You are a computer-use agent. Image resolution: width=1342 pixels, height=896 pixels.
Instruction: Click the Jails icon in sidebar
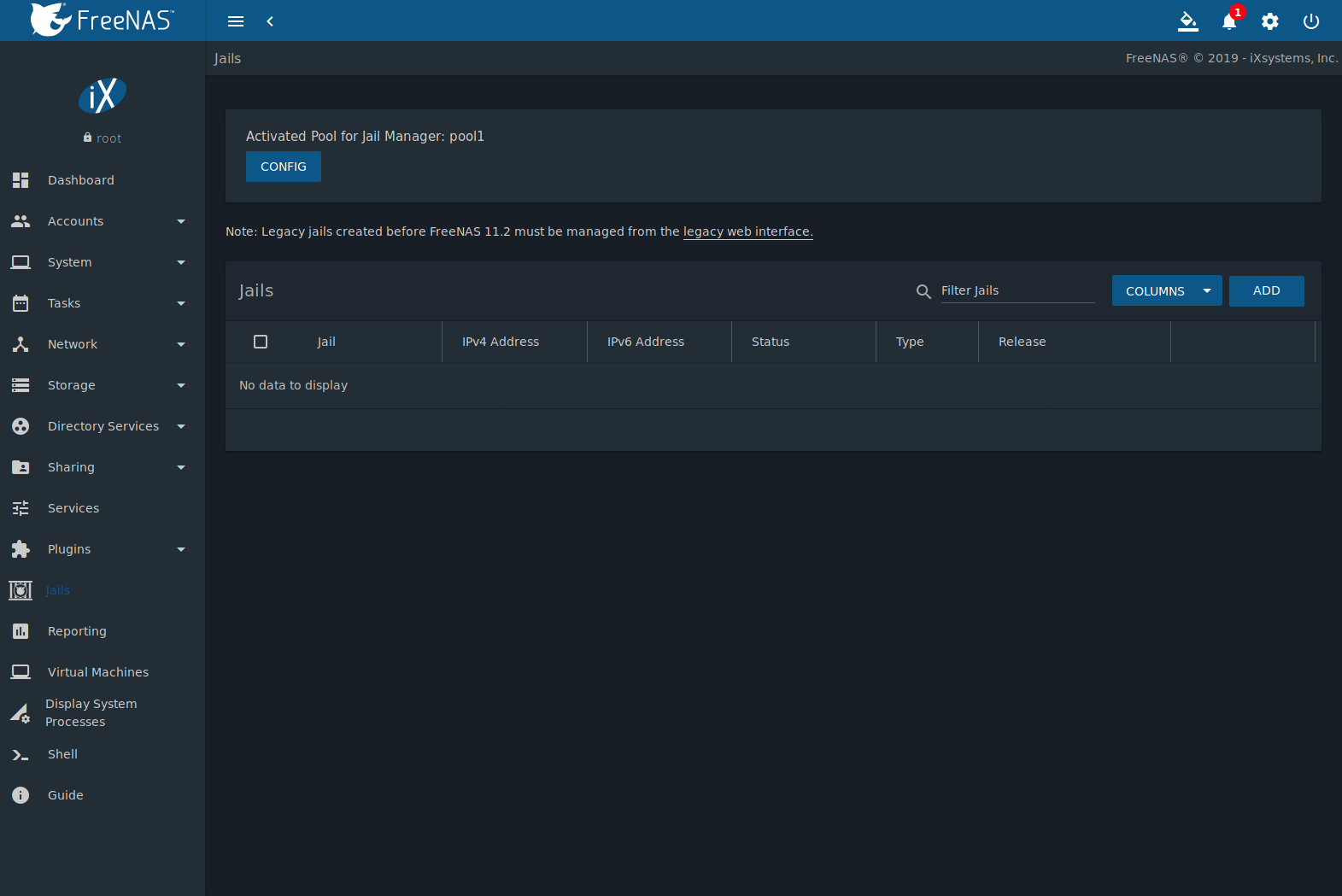point(21,590)
